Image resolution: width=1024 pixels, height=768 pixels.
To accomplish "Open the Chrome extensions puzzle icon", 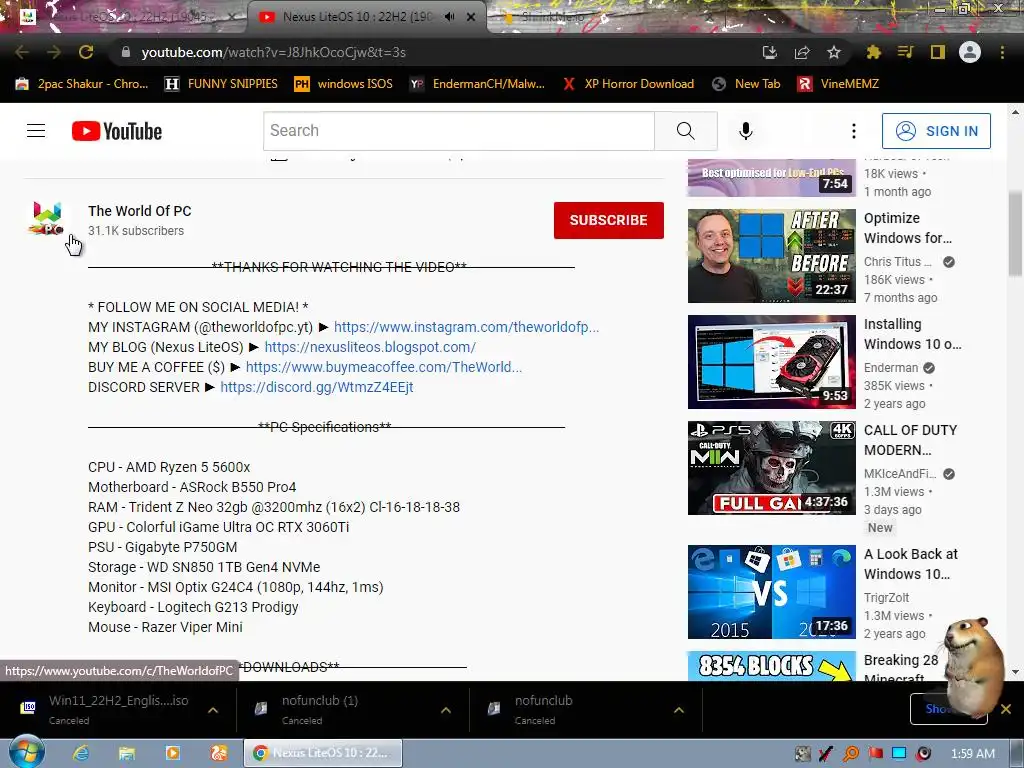I will click(873, 52).
